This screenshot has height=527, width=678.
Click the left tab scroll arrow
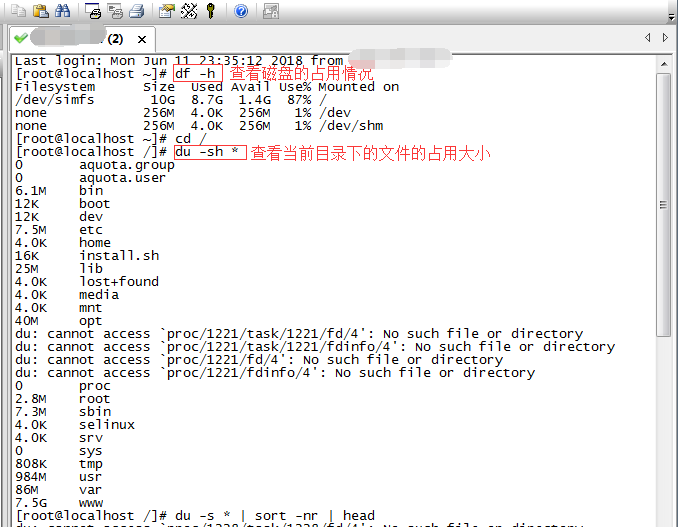(x=647, y=38)
